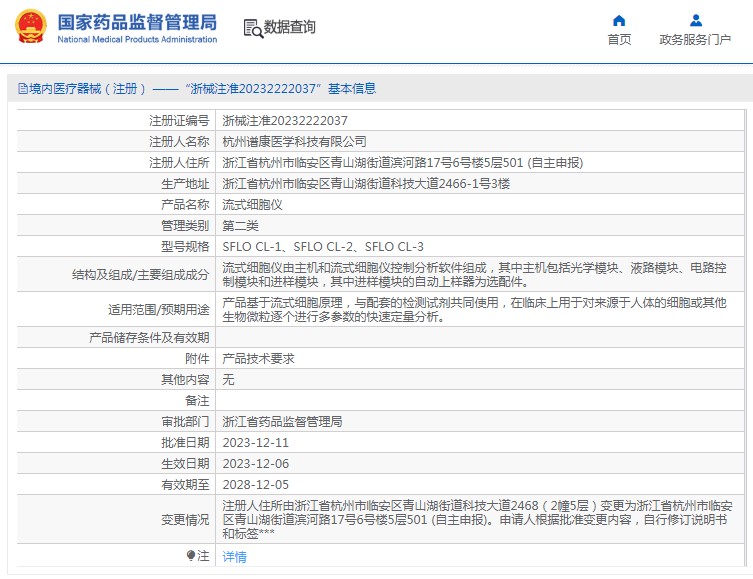
Task: Click the 政务服务门户 person icon
Action: pyautogui.click(x=695, y=20)
